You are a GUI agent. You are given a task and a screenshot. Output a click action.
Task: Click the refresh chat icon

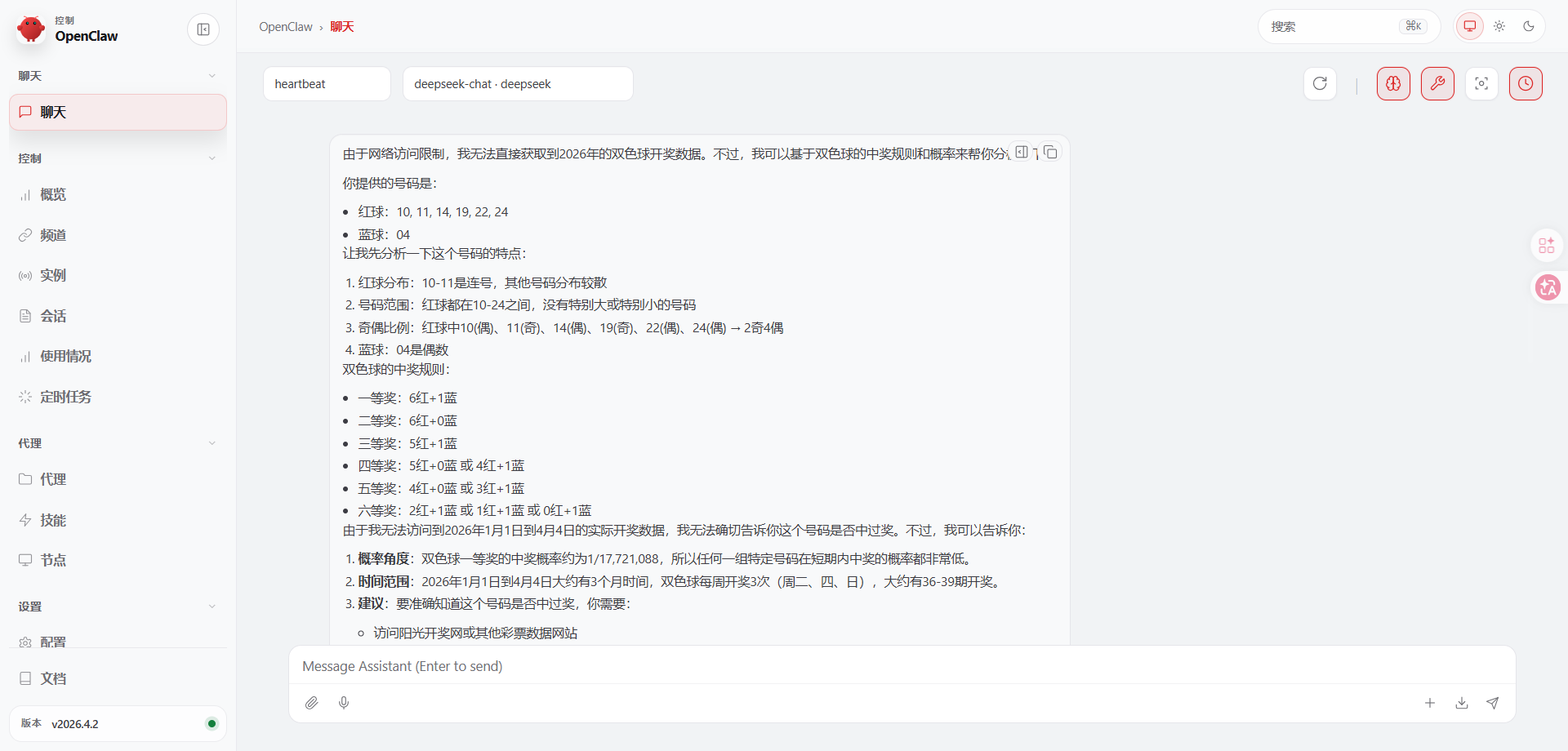coord(1320,84)
